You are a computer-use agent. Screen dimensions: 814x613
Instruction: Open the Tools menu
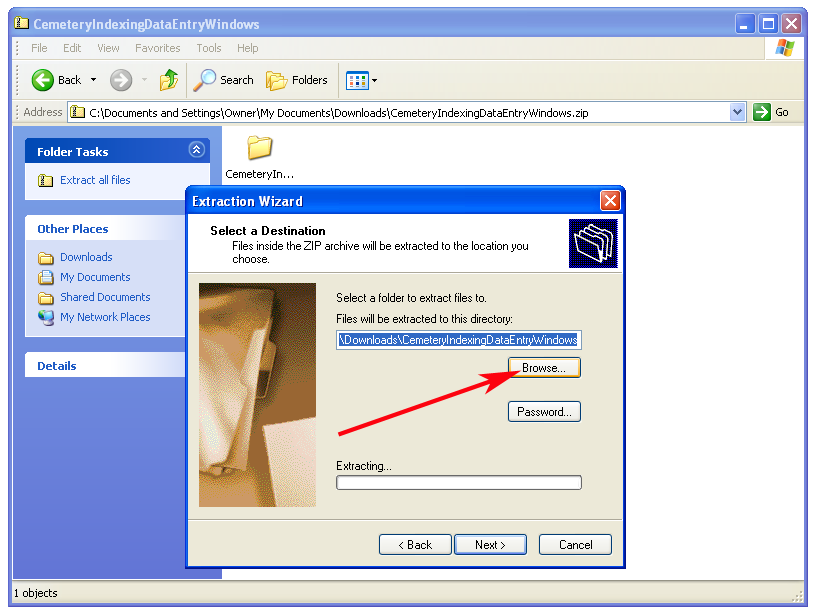pyautogui.click(x=209, y=48)
